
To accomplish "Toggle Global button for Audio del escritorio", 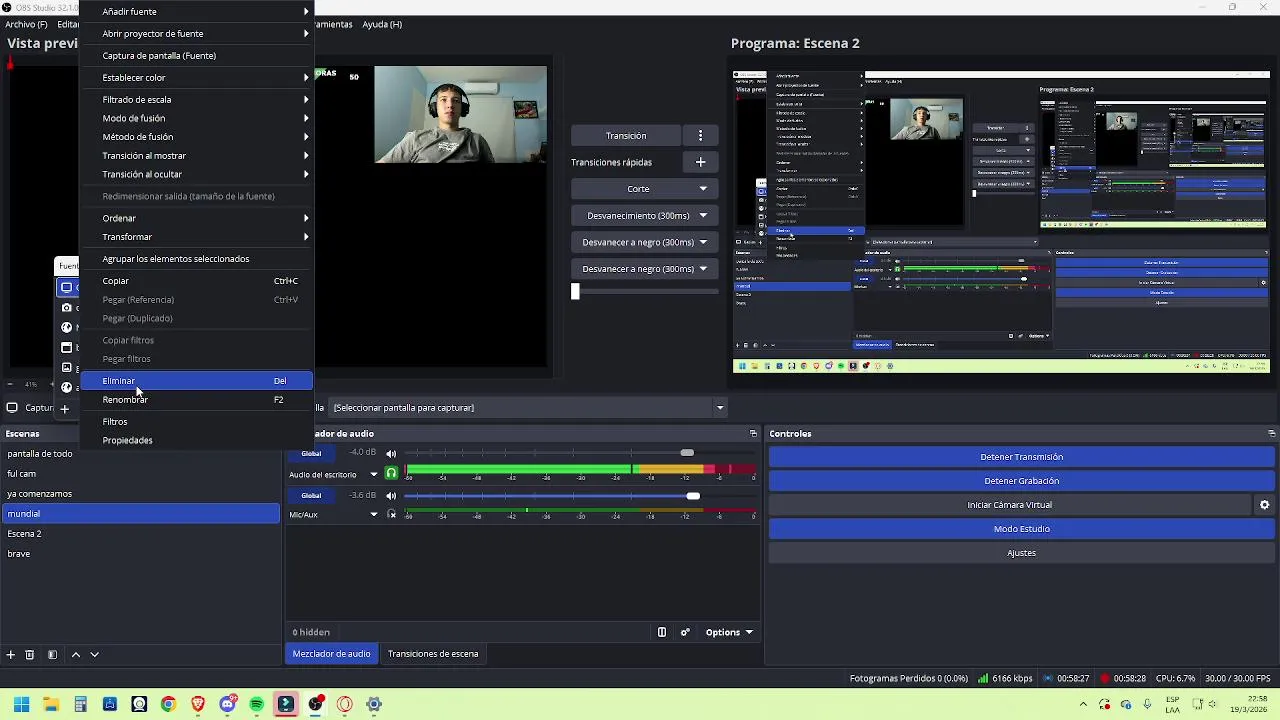I will 311,454.
